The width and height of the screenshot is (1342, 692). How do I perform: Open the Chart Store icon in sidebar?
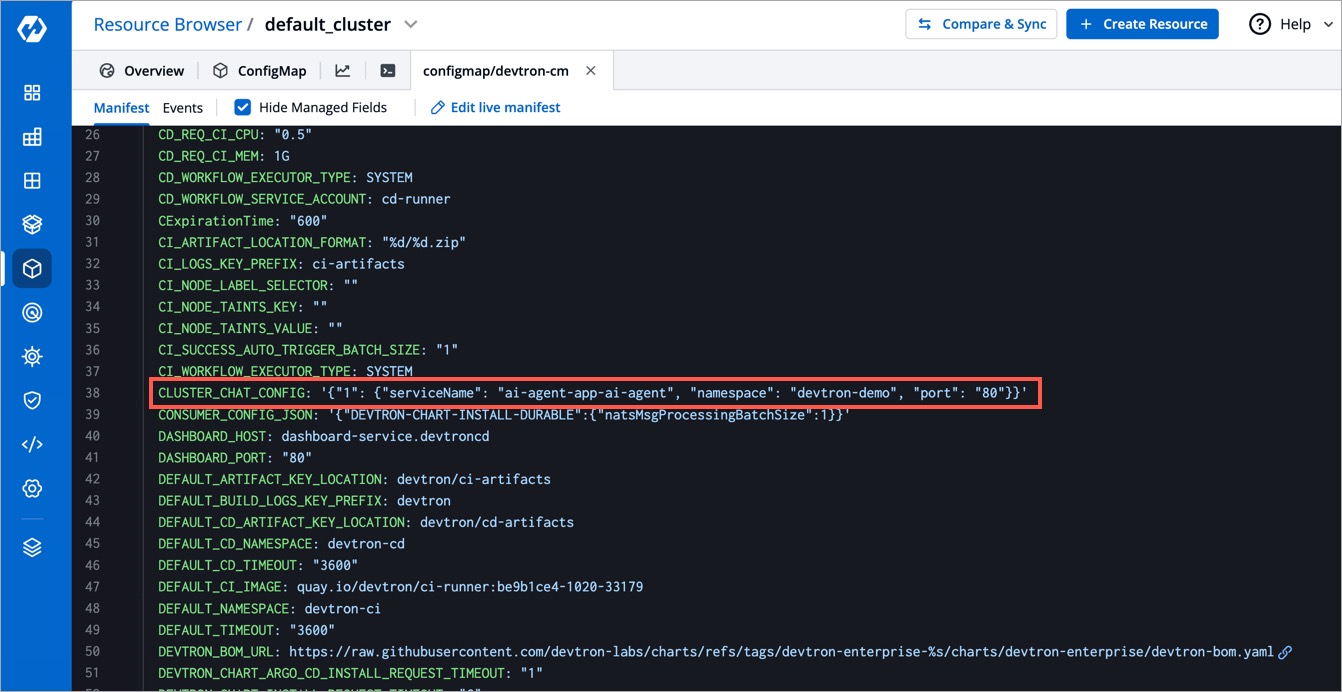(32, 225)
